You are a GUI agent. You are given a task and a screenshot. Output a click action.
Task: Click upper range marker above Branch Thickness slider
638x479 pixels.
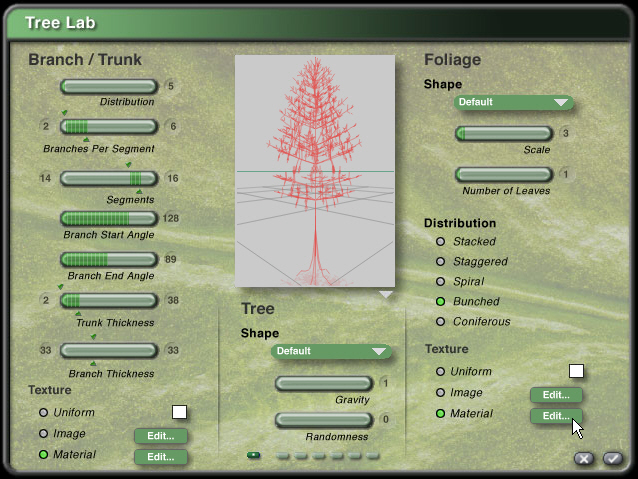coord(94,337)
